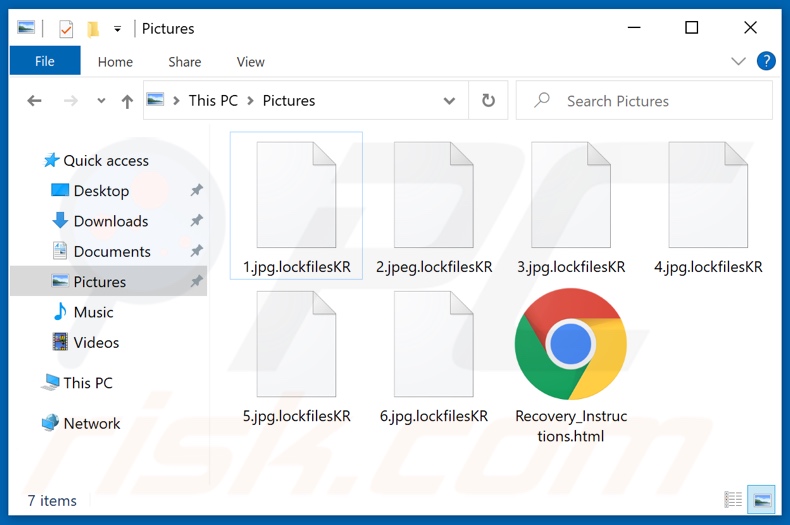Viewport: 790px width, 525px height.
Task: Refresh the Pictures folder
Action: (488, 100)
